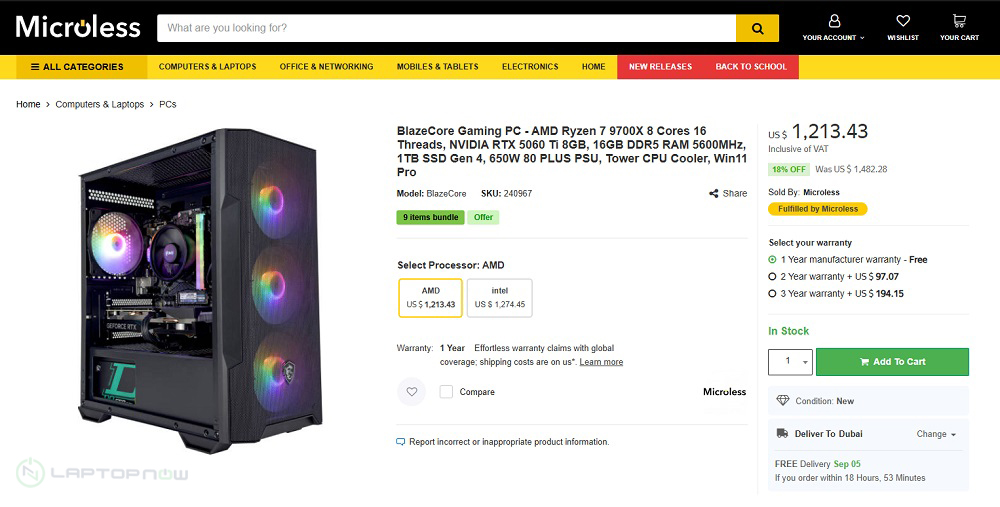The height and width of the screenshot is (507, 1000).
Task: Click the Microless logo
Action: 78,27
